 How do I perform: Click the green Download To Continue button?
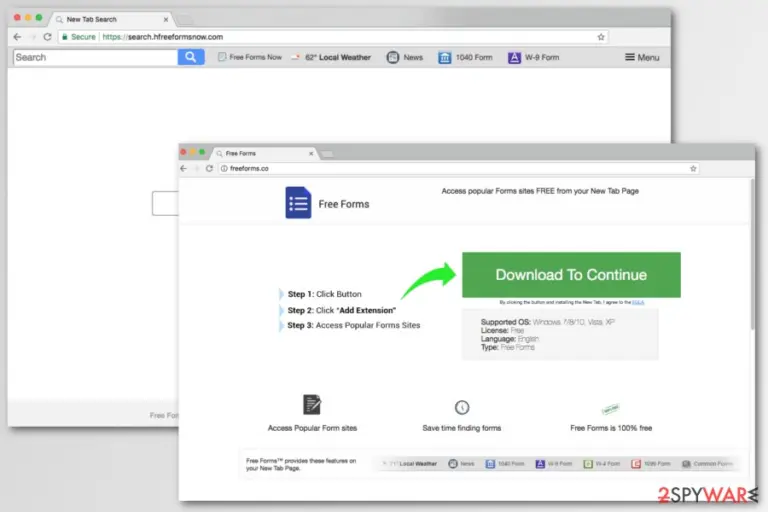tap(571, 275)
